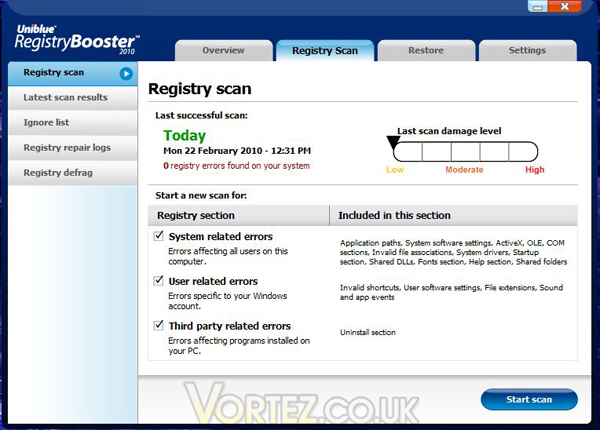Screen dimensions: 600x430
Task: Click Start a new scan for label
Action: click(x=201, y=195)
